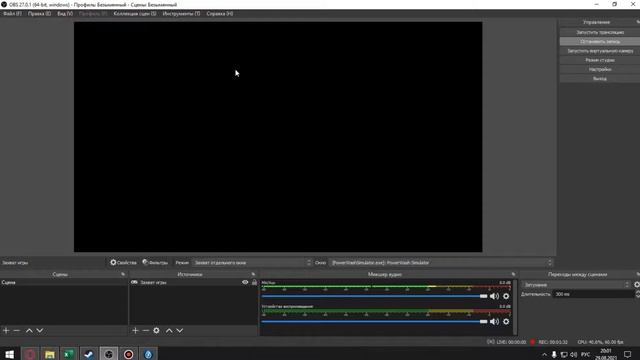Image resolution: width=640 pixels, height=360 pixels.
Task: Remove the selected scene with the minus icon
Action: tap(17, 330)
